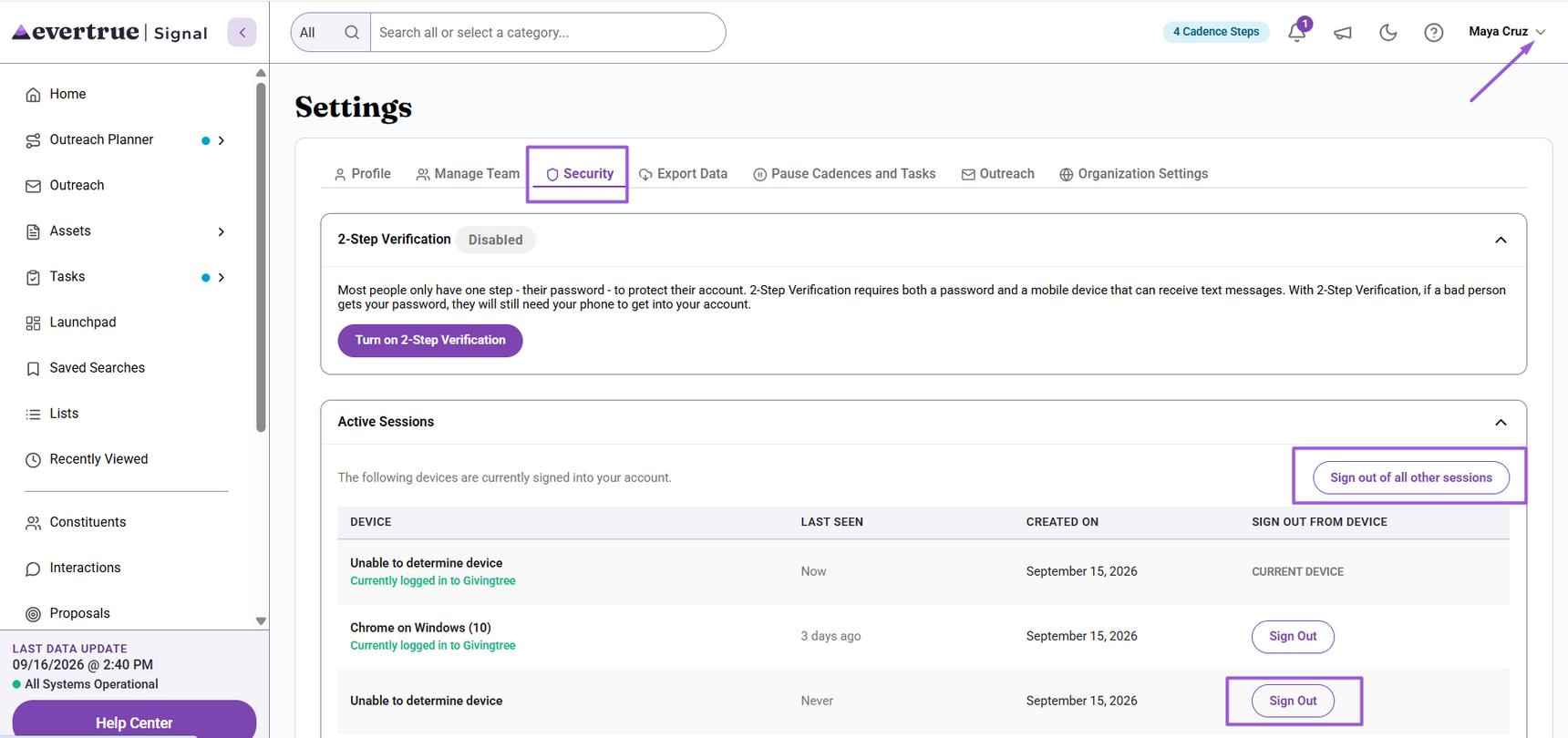Viewport: 1568px width, 738px height.
Task: Open the Maya Cruz user dropdown
Action: tap(1507, 32)
